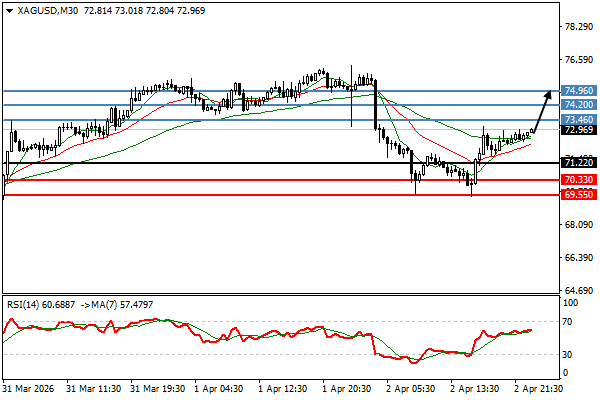This screenshot has height=400, width=600.
Task: Select the 2 Apr 21:30 time label
Action: click(x=535, y=388)
